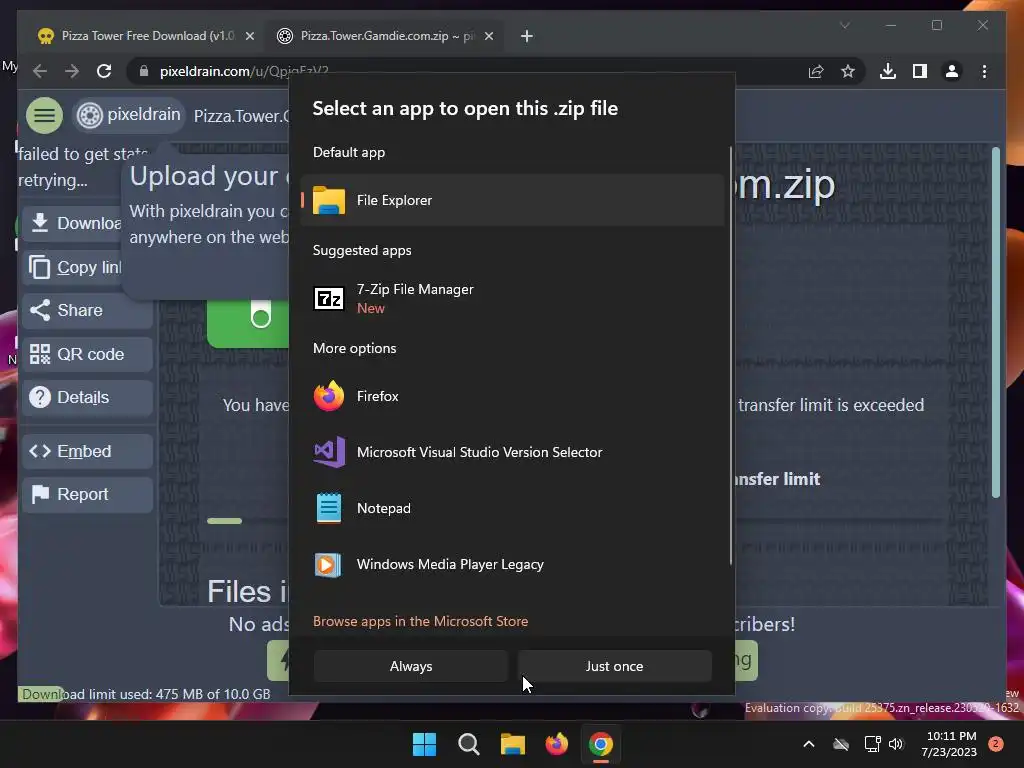Open the Embed option
This screenshot has width=1024, height=768.
tap(88, 451)
